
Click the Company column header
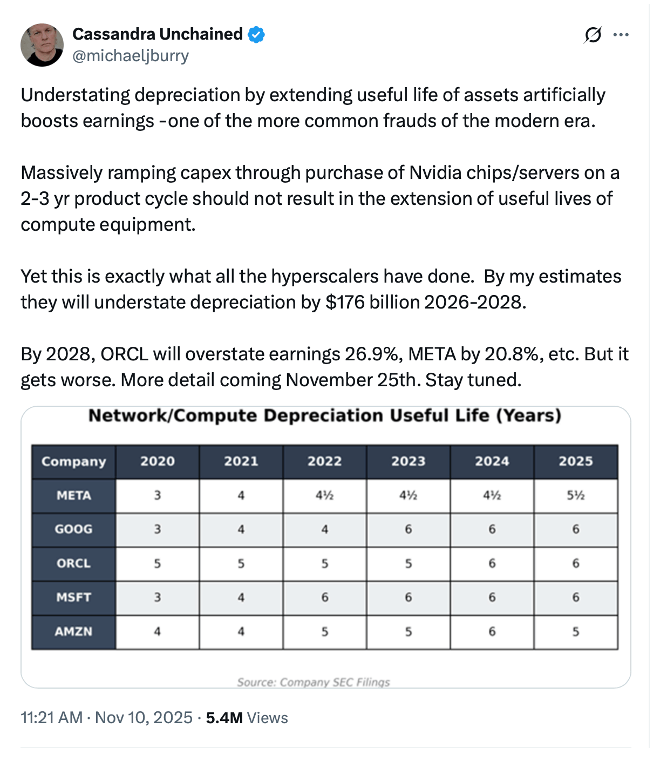click(74, 461)
